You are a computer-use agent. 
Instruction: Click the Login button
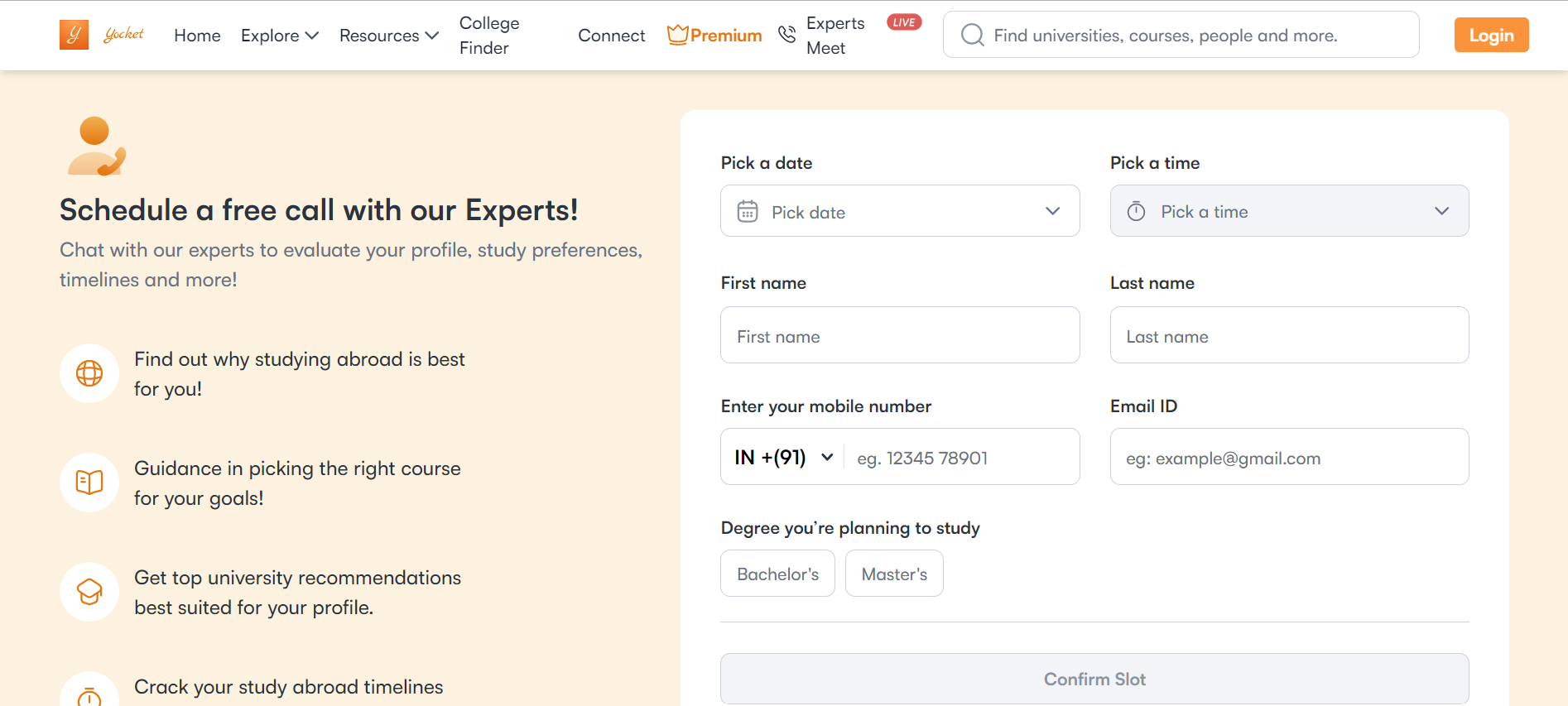click(x=1491, y=35)
